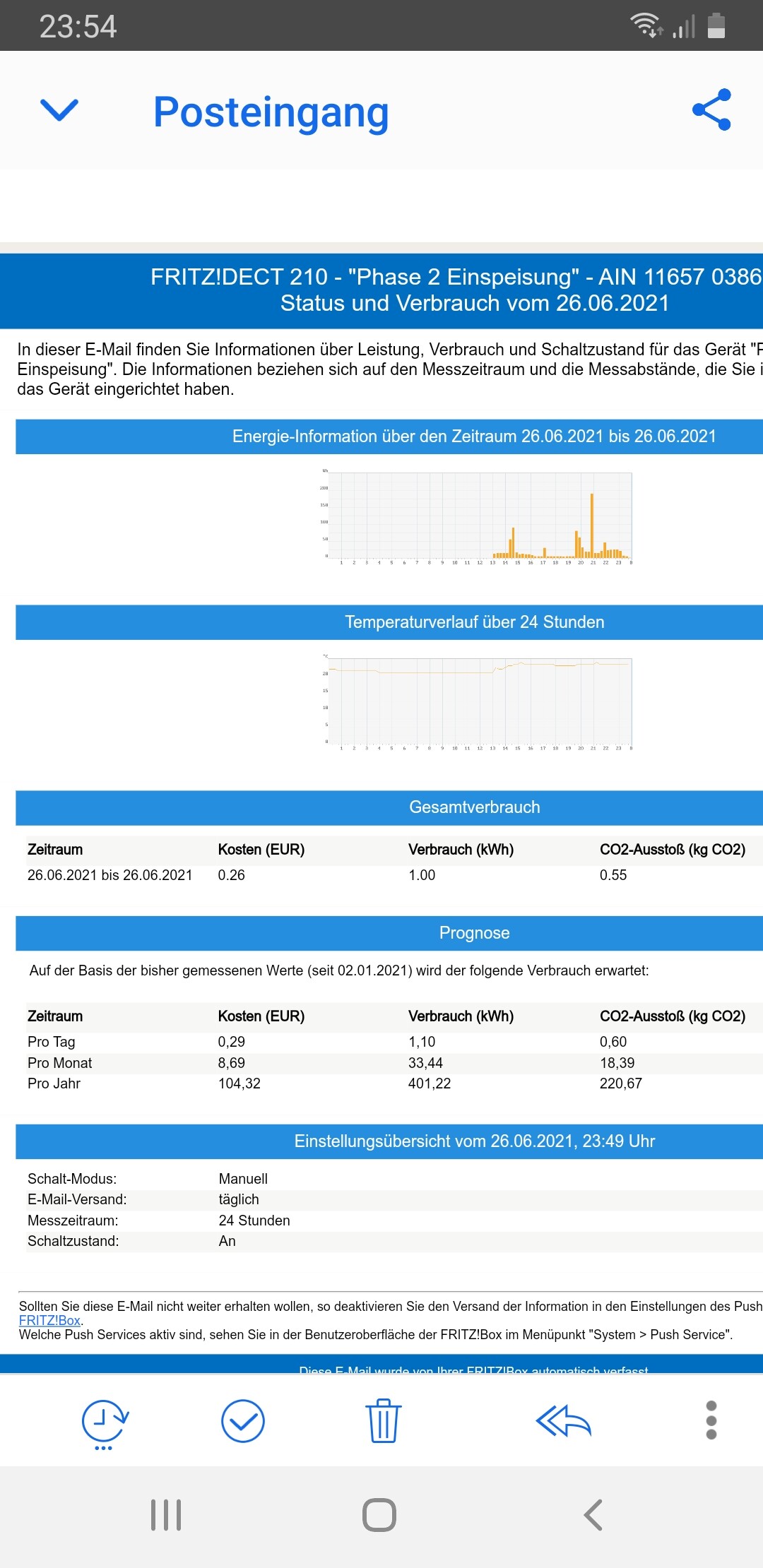The height and width of the screenshot is (1568, 763).
Task: Select Pro Tag cost 0,29
Action: 232,1042
